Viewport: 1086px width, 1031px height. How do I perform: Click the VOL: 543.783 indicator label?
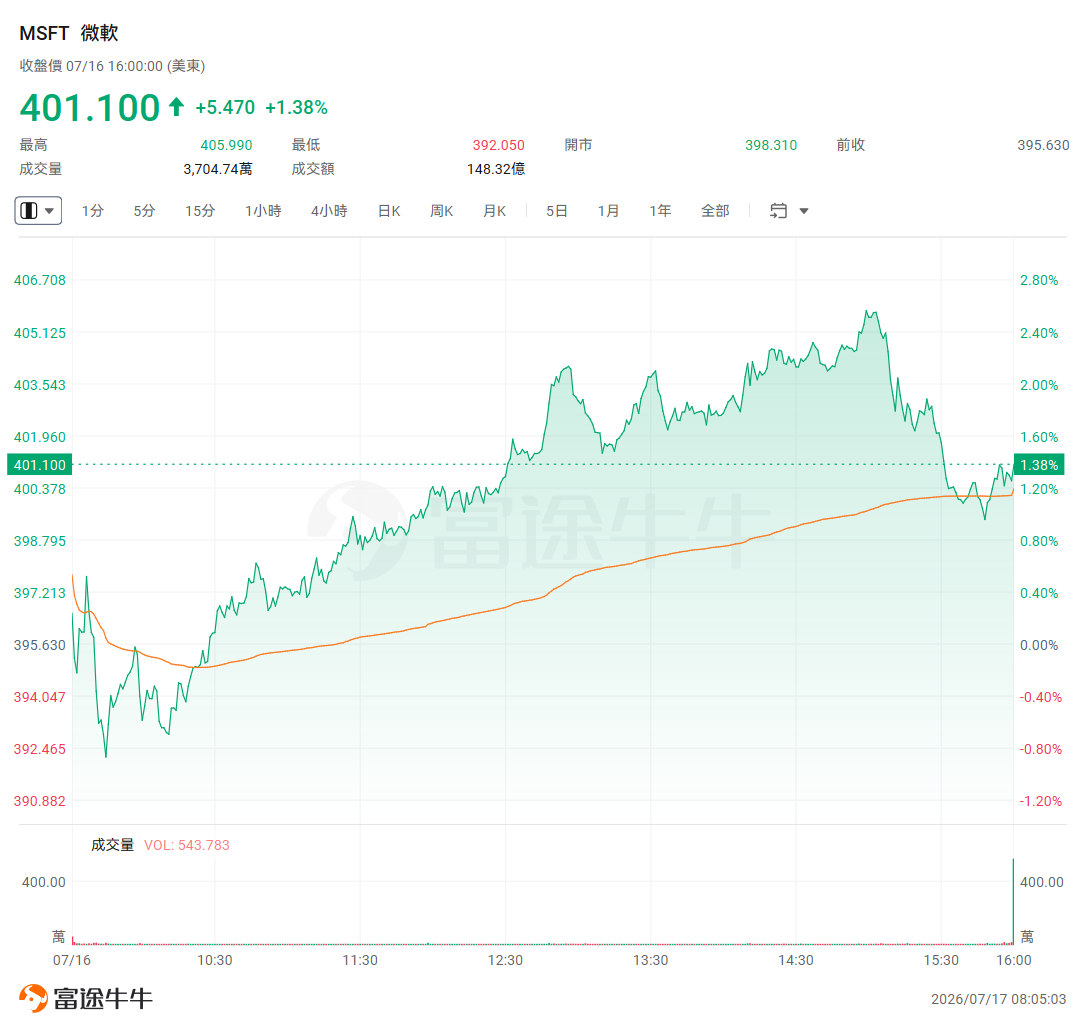186,845
